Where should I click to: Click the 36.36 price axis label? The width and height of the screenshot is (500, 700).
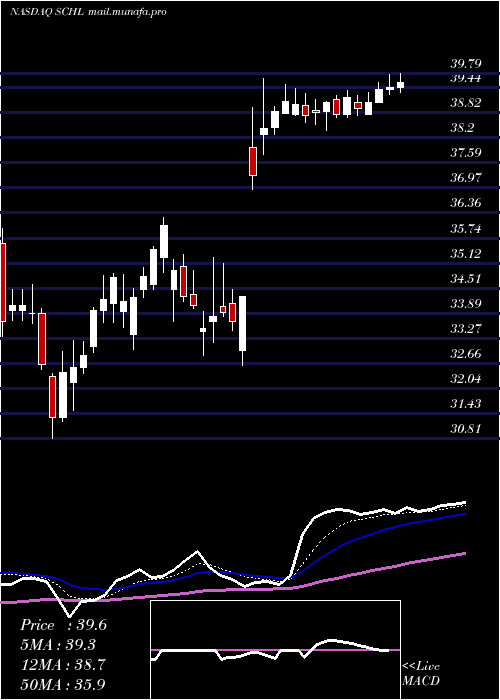pos(465,204)
